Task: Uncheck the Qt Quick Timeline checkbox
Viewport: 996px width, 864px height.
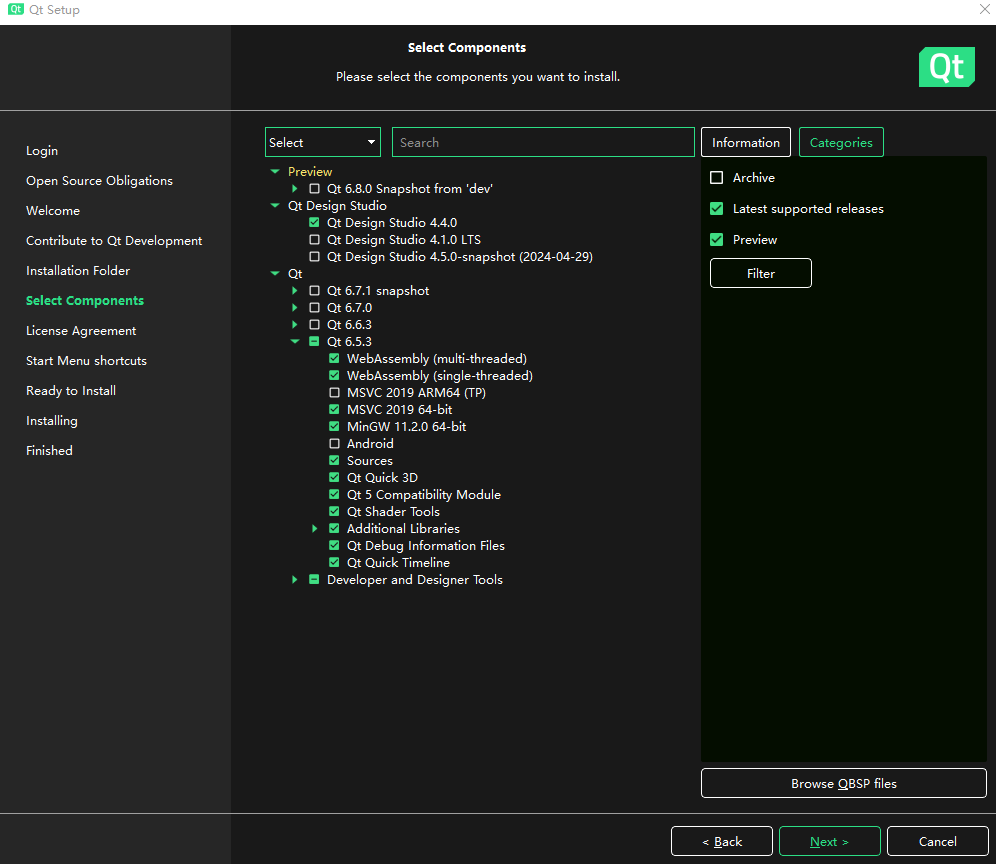Action: [334, 563]
